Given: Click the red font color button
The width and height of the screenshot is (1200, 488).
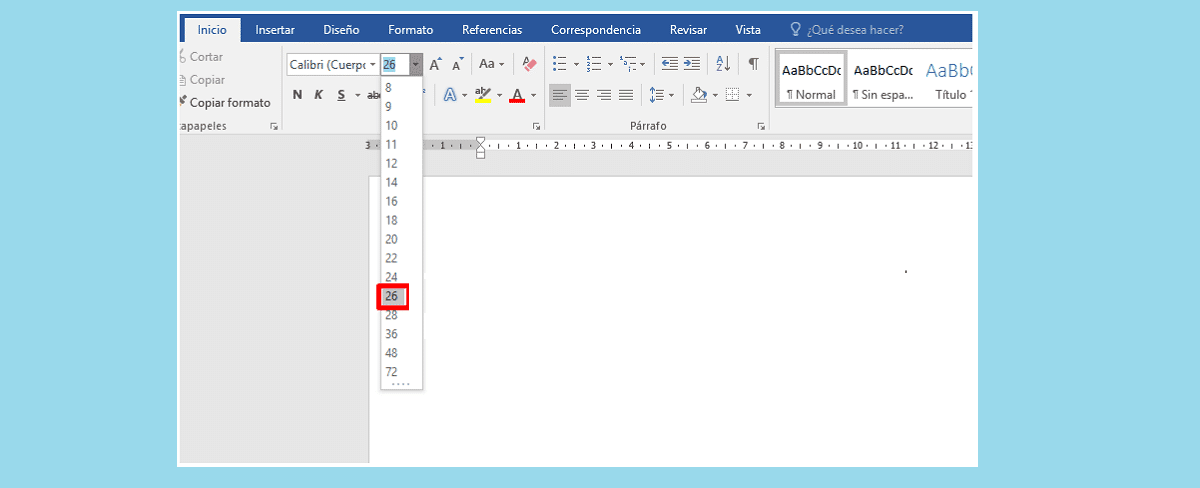Looking at the screenshot, I should coord(517,95).
